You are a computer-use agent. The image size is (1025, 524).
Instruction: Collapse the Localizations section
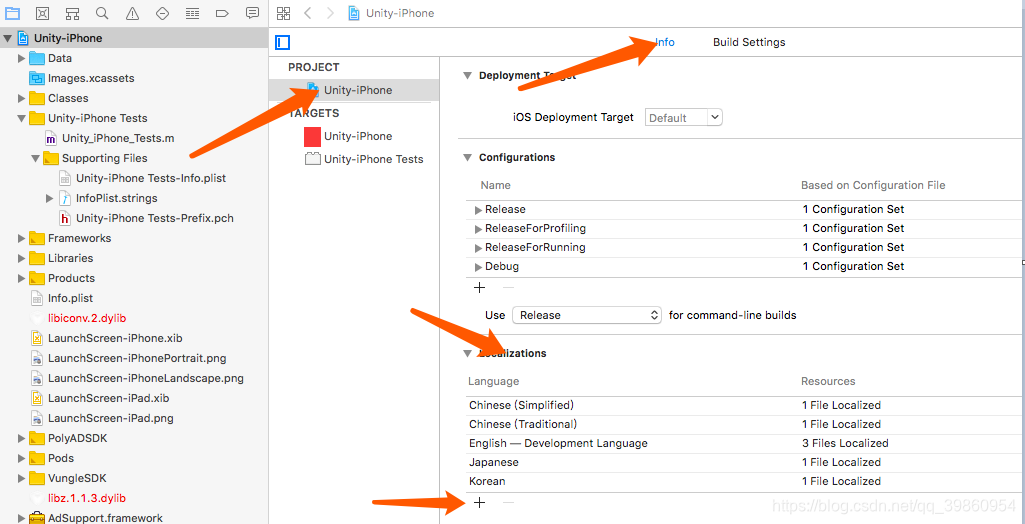pyautogui.click(x=467, y=353)
